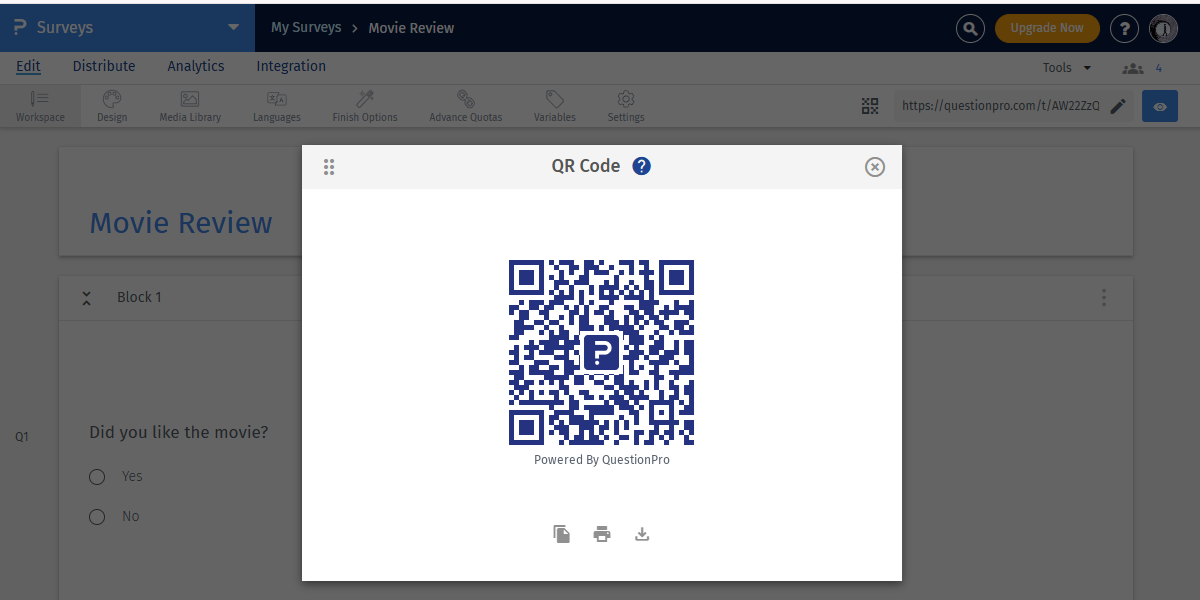
Task: Open the Tools dropdown
Action: (1067, 68)
